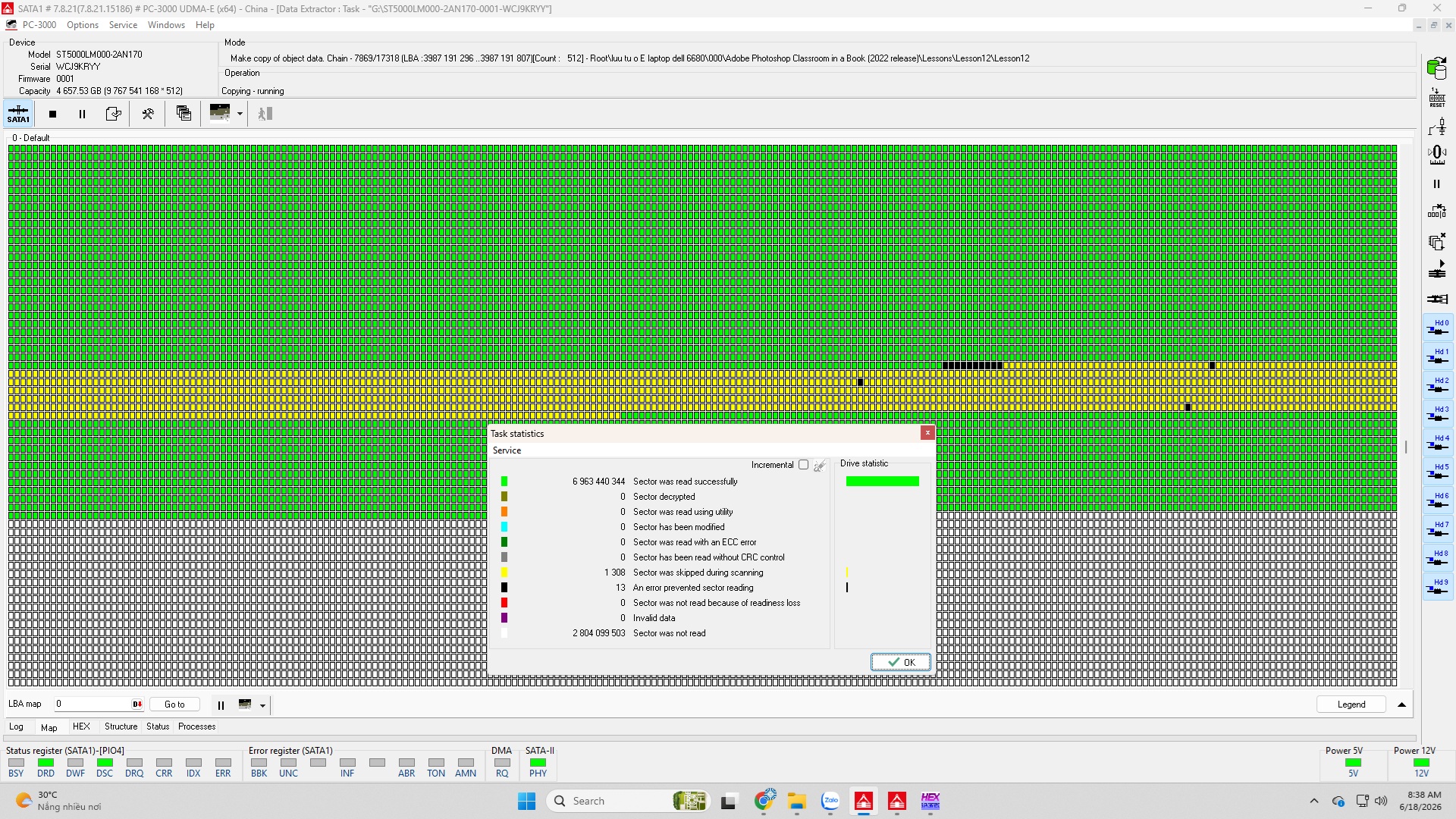This screenshot has height=819, width=1456.
Task: Open the PC-3000 menu
Action: coord(39,25)
